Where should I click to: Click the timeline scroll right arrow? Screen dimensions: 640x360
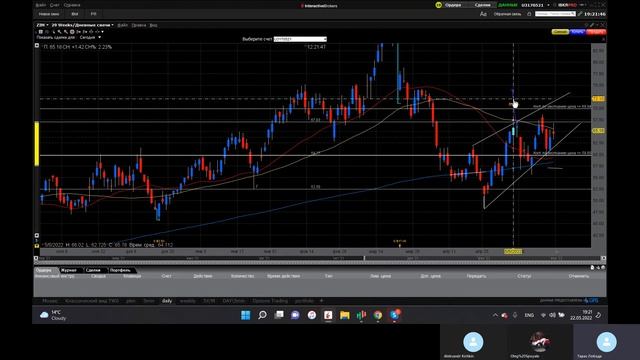pos(603,258)
